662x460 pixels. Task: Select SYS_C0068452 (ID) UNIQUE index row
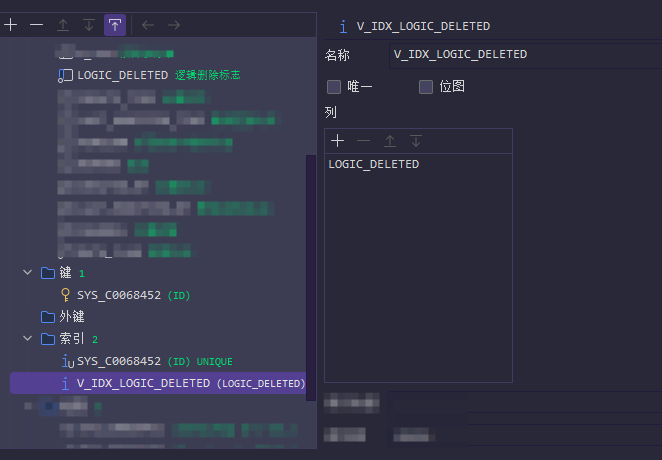(158, 361)
